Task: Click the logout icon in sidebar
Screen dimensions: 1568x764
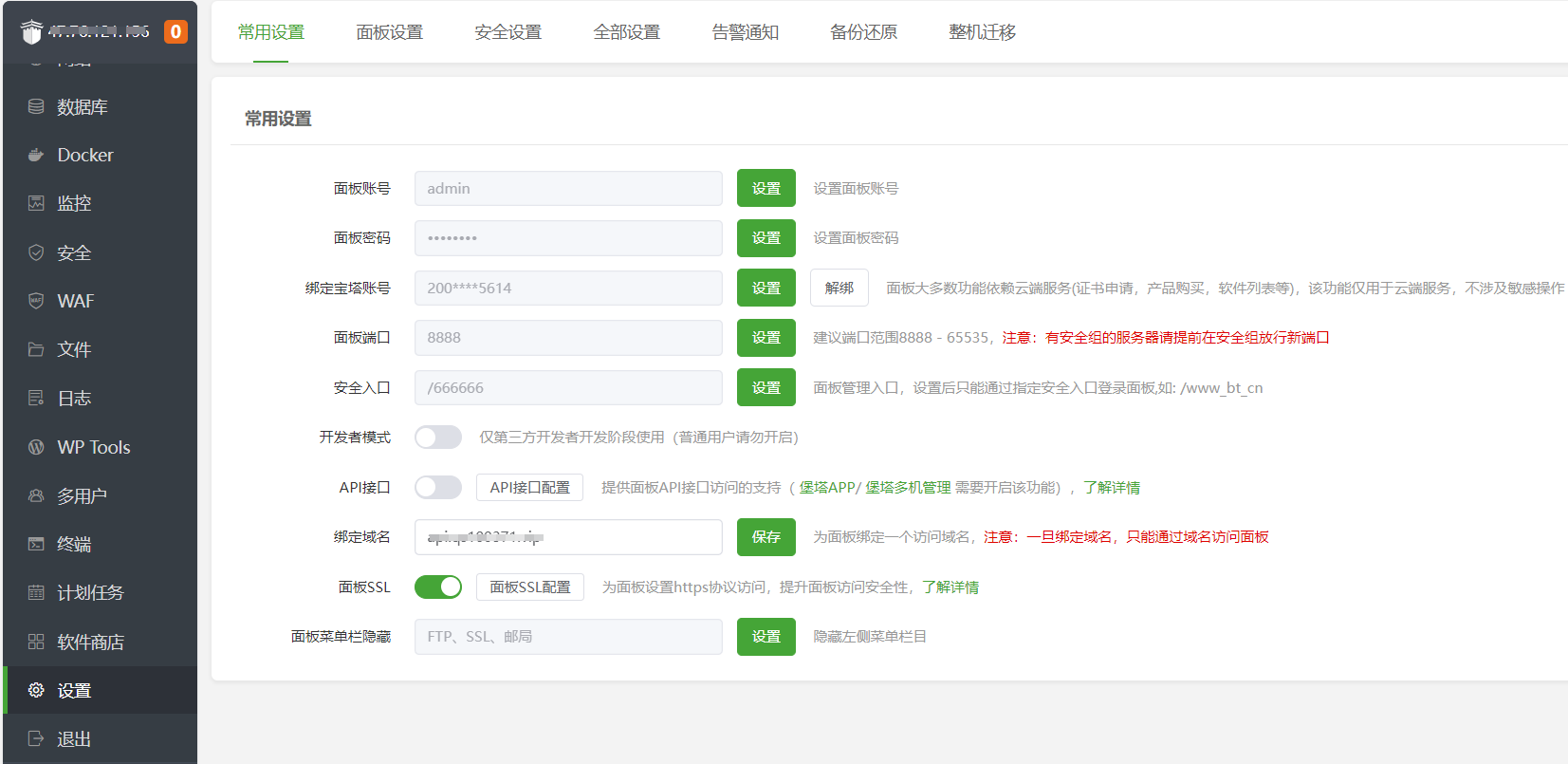Action: click(36, 738)
